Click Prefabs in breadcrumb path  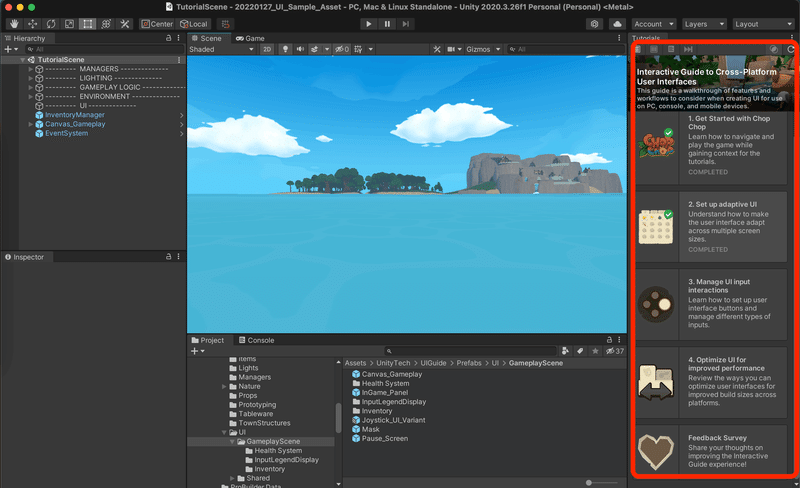pos(469,363)
